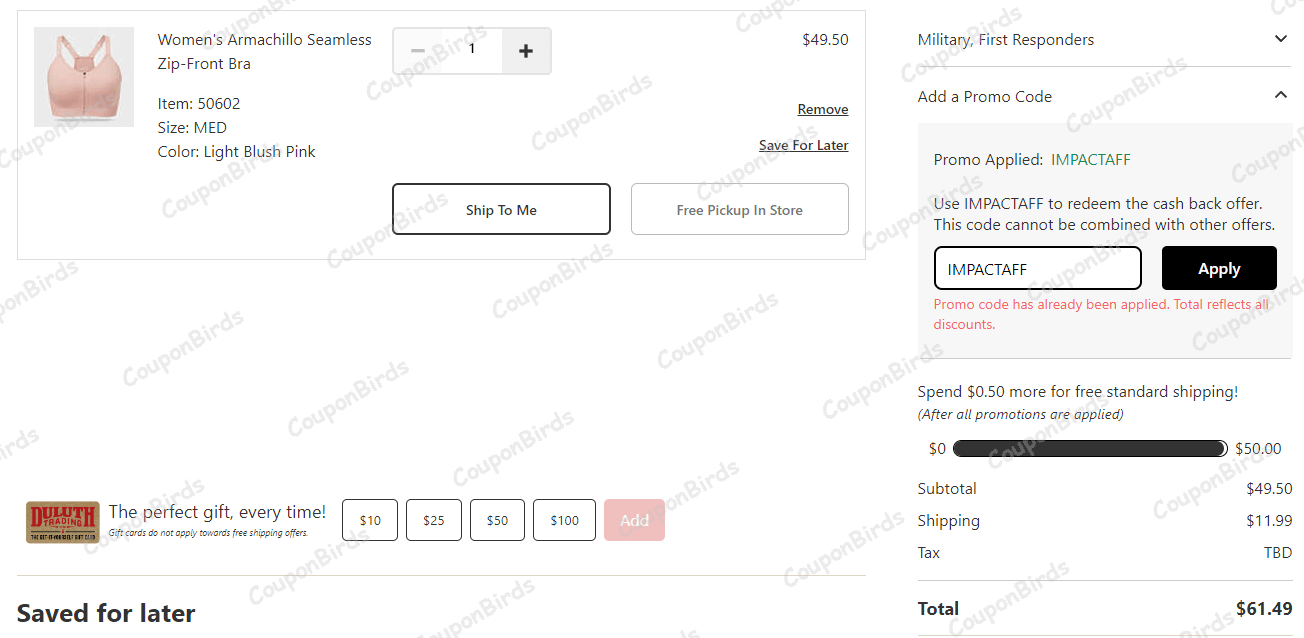Click the plus icon to increase quantity
Viewport: 1304px width, 638px height.
(526, 51)
